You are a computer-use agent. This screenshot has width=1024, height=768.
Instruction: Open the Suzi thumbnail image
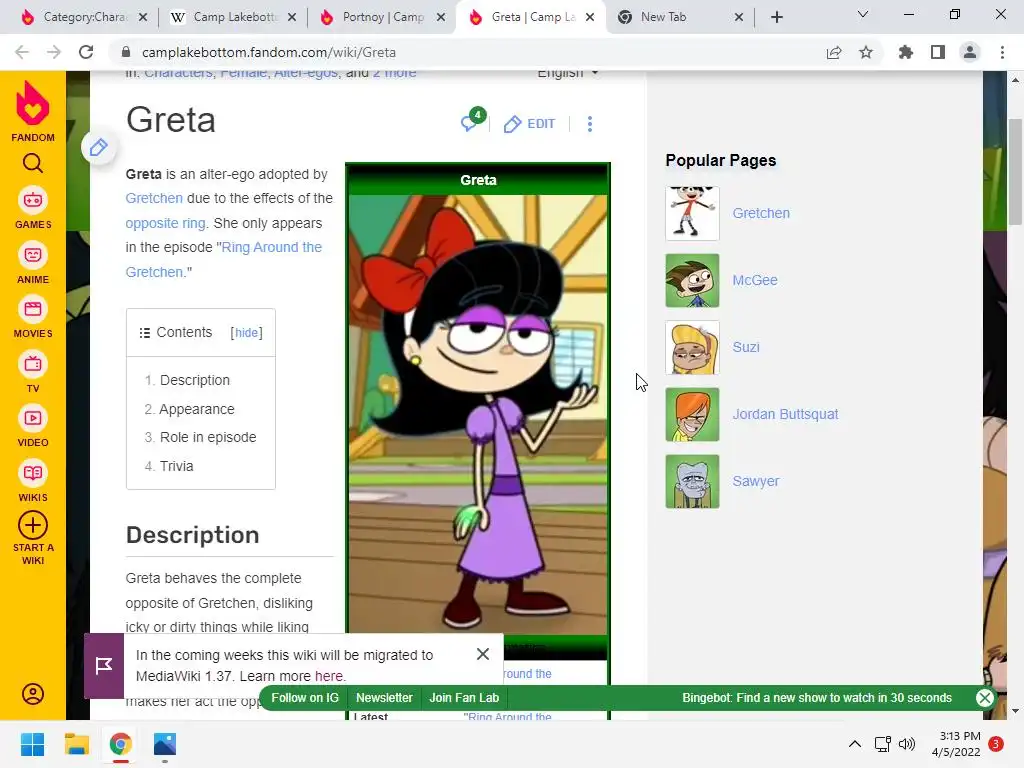(x=692, y=347)
